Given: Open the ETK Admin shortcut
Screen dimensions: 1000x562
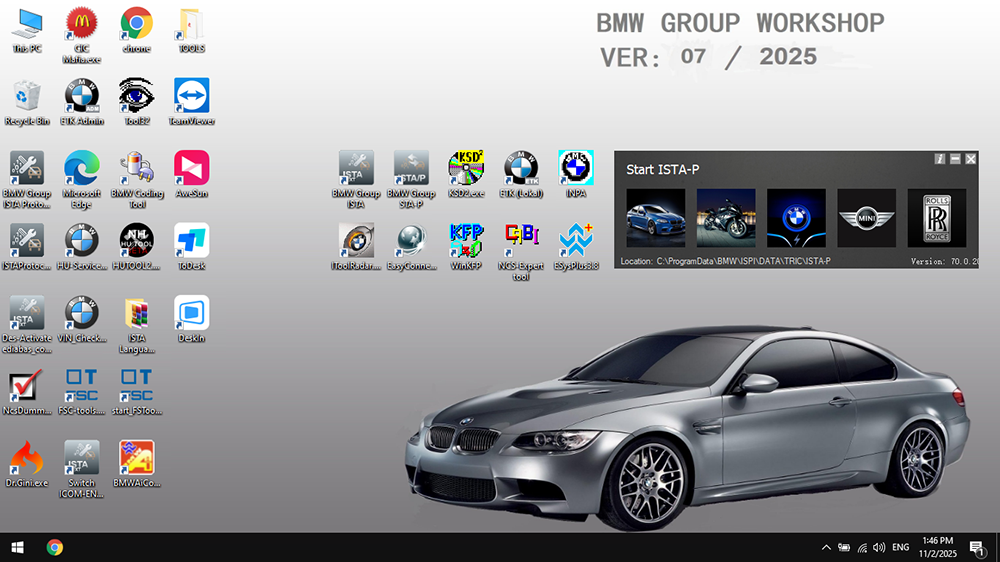Looking at the screenshot, I should [82, 96].
